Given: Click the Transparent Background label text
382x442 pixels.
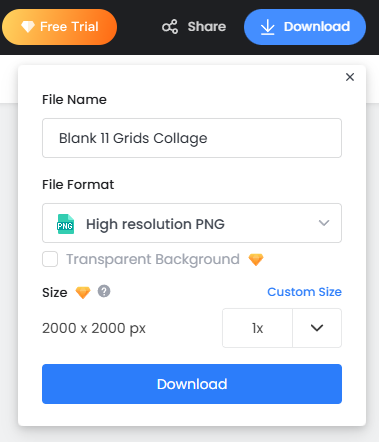Looking at the screenshot, I should 153,259.
